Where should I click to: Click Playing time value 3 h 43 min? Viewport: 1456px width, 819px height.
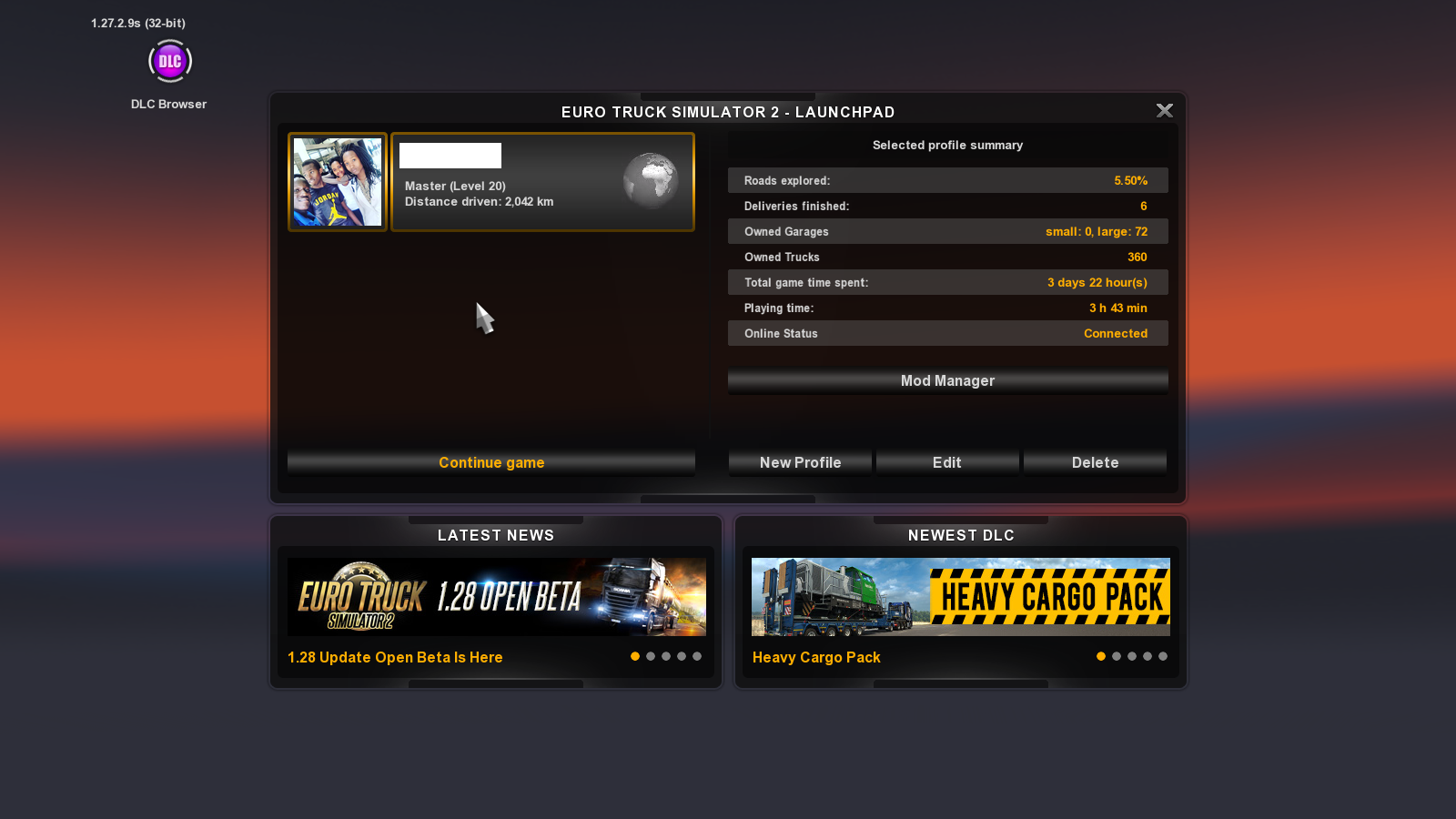(x=1118, y=308)
